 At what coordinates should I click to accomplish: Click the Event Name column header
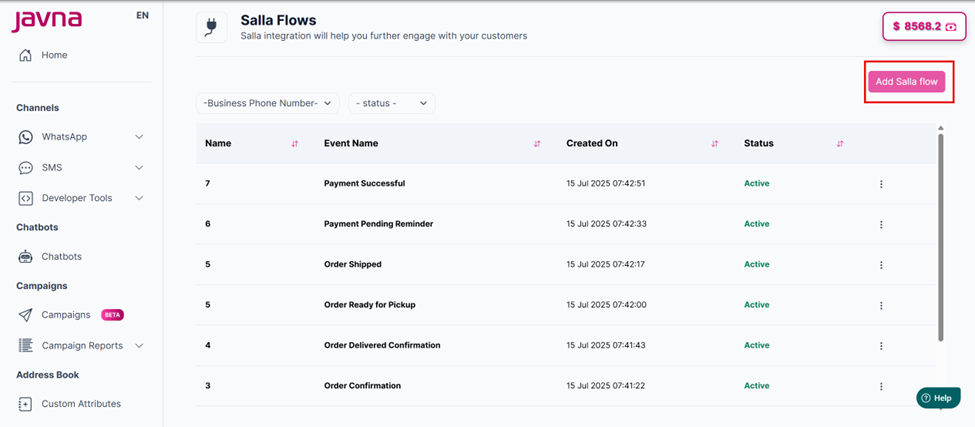click(351, 144)
